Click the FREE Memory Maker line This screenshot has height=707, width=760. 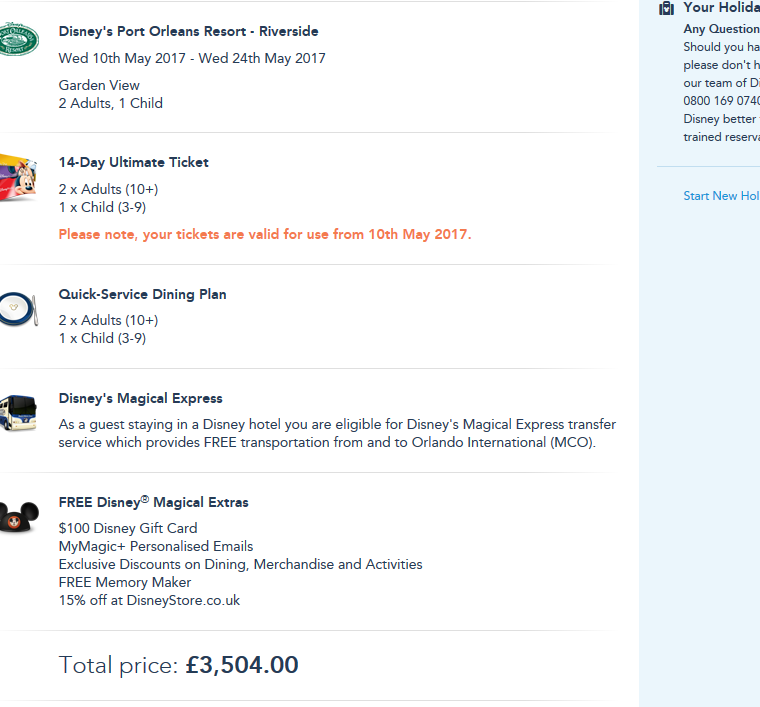point(125,582)
